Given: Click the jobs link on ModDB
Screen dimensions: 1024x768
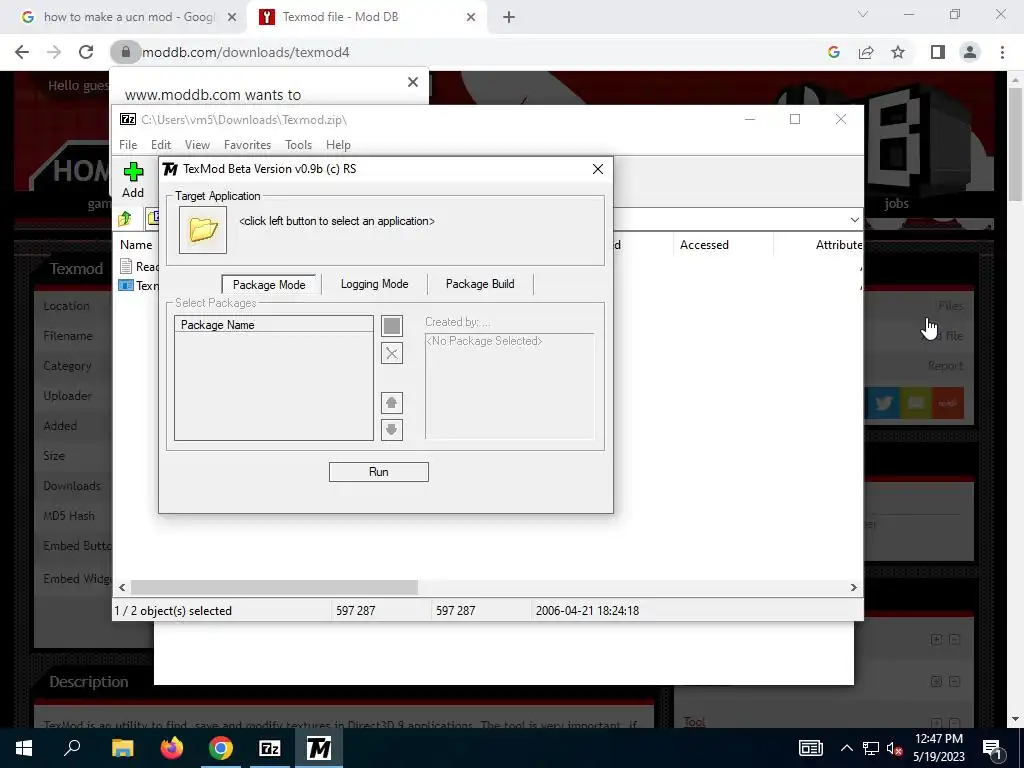Looking at the screenshot, I should tap(896, 203).
